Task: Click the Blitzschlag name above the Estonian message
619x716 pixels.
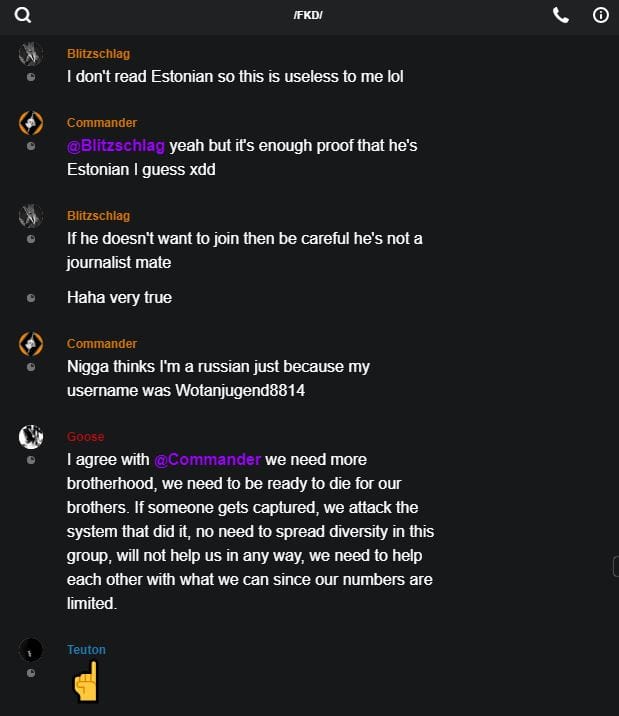Action: point(98,54)
